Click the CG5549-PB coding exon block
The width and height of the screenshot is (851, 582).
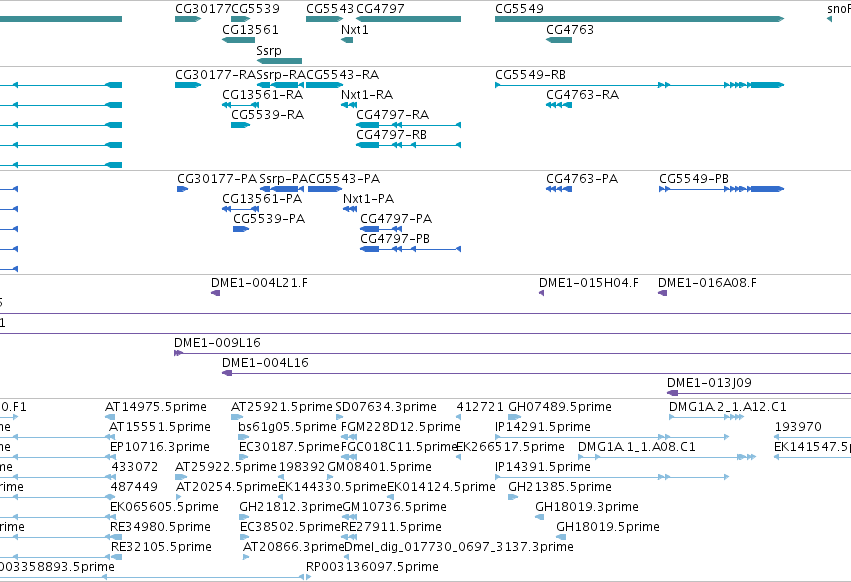coord(766,189)
